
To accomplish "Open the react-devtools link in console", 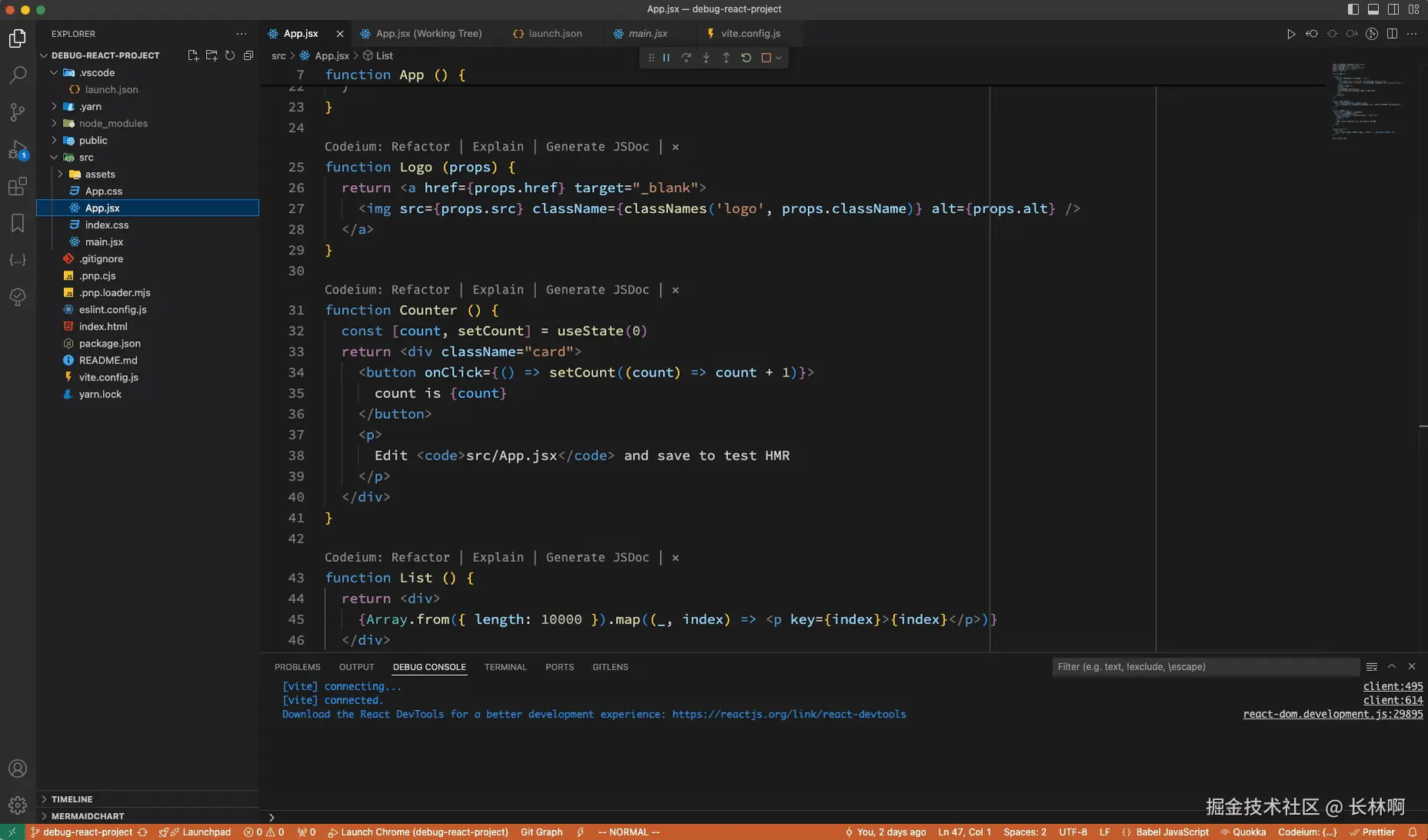I will point(788,715).
